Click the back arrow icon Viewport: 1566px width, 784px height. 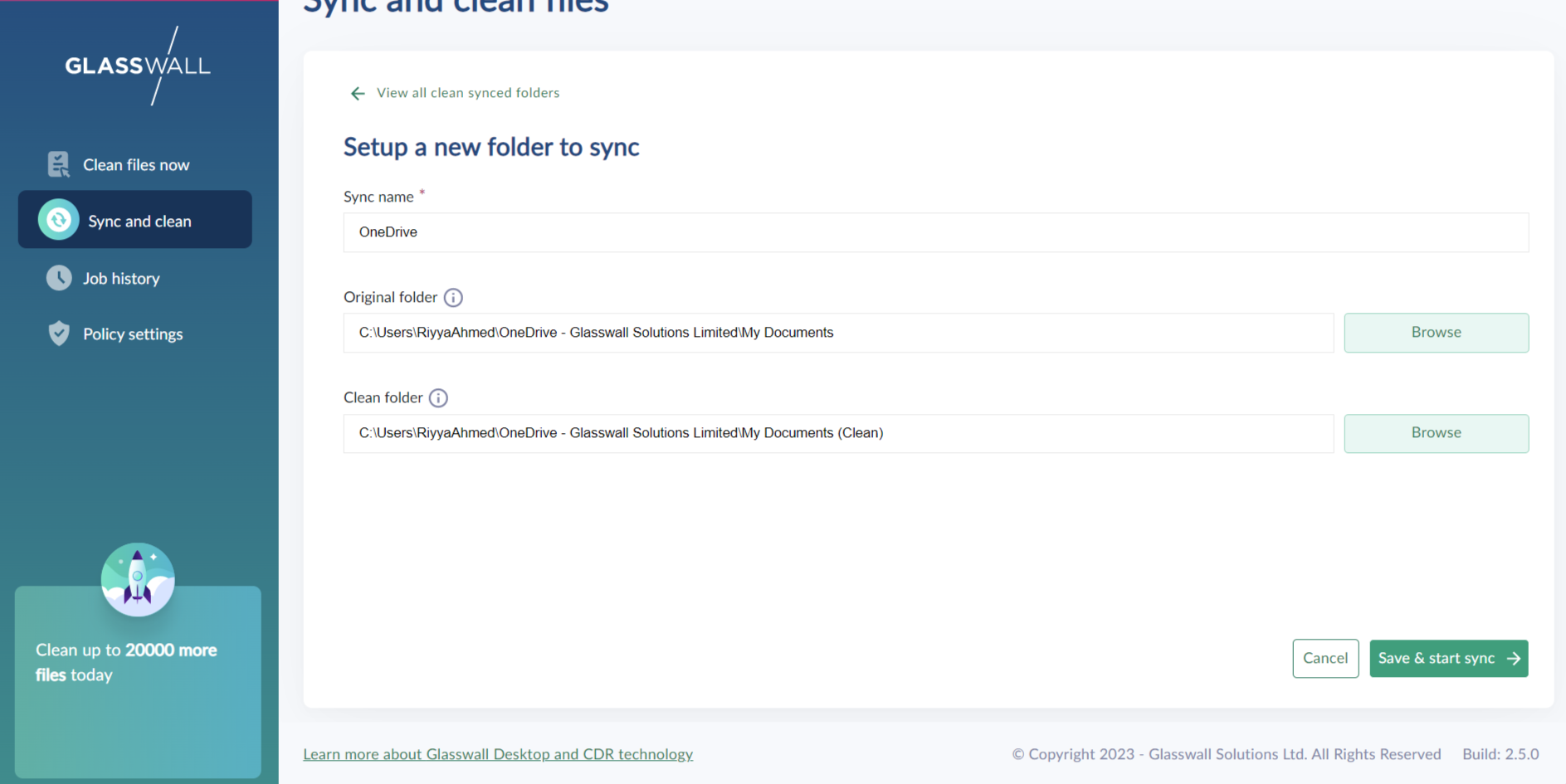(358, 93)
